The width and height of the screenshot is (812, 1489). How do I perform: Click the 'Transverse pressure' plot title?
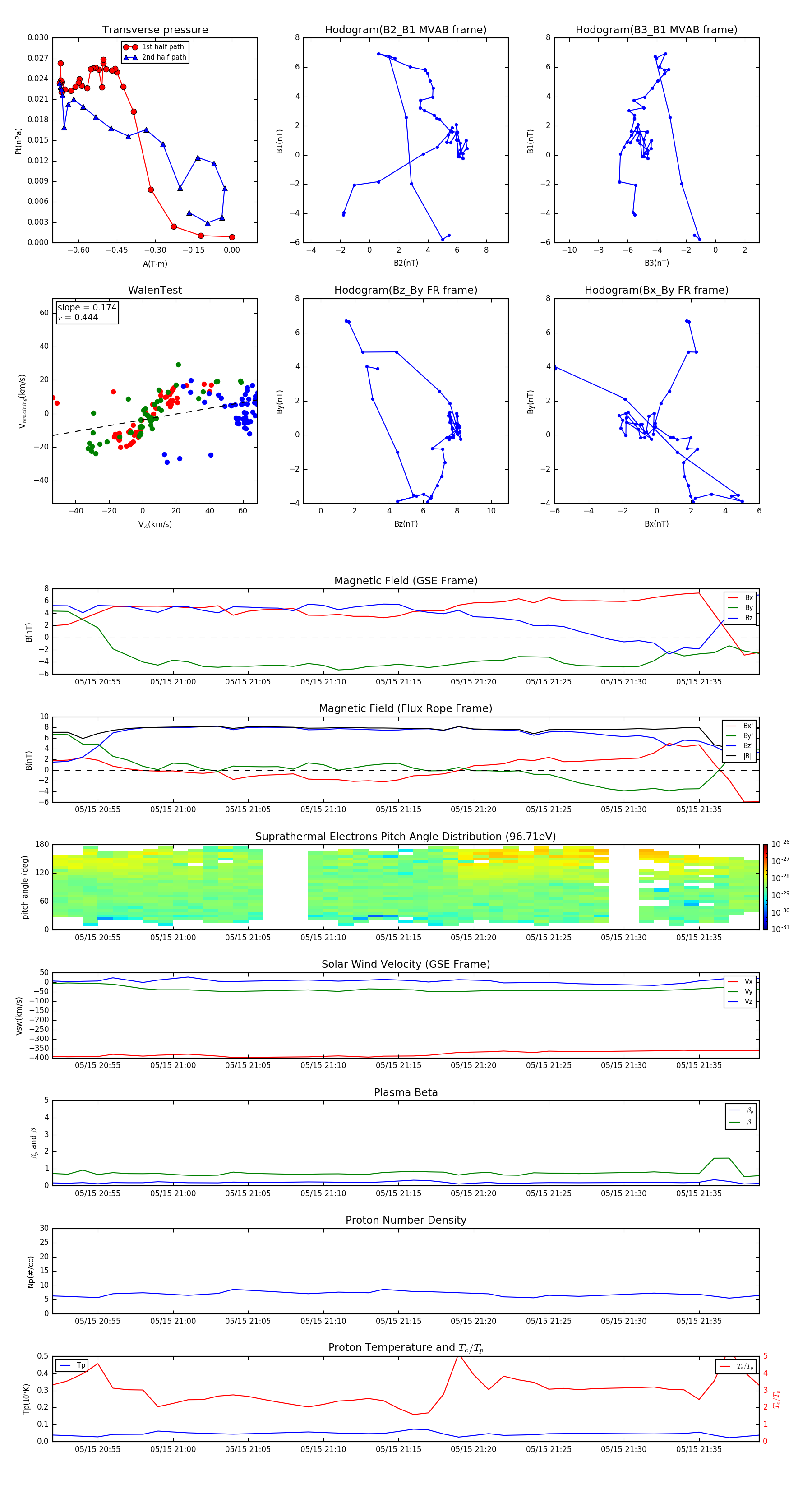[x=155, y=30]
